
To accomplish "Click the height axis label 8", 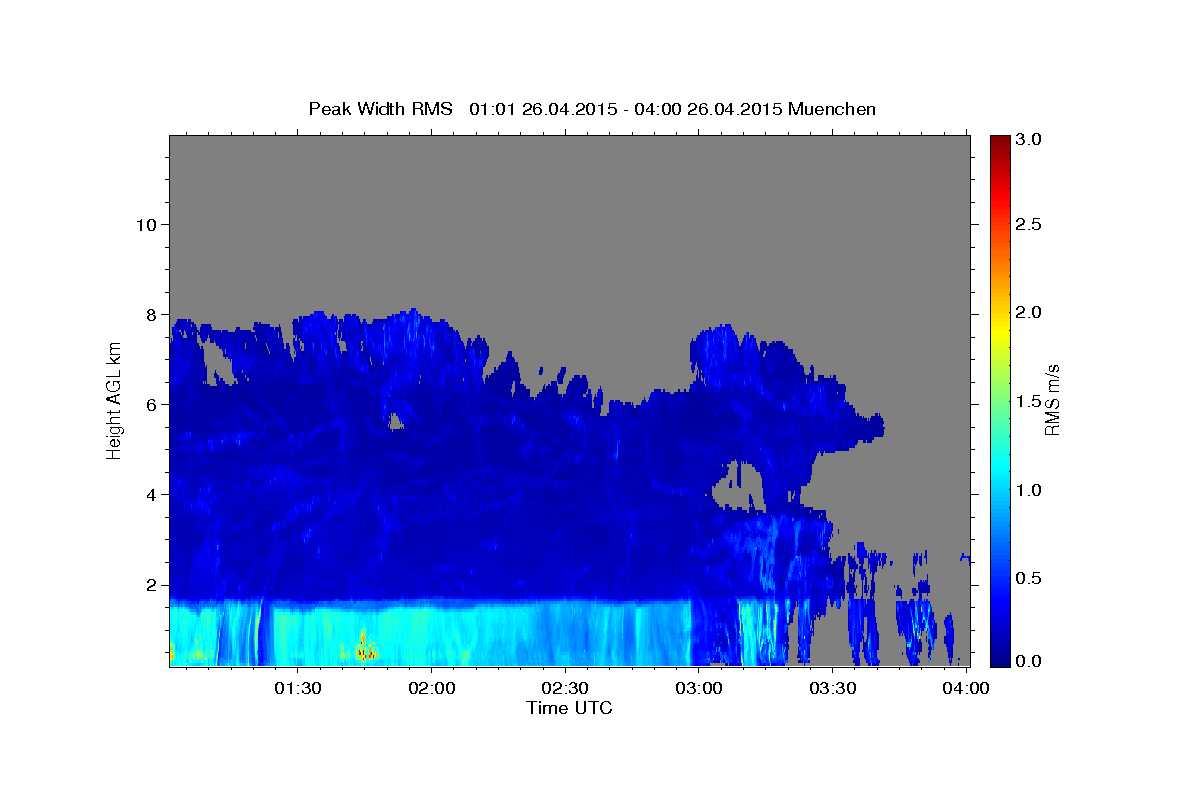I will click(151, 314).
